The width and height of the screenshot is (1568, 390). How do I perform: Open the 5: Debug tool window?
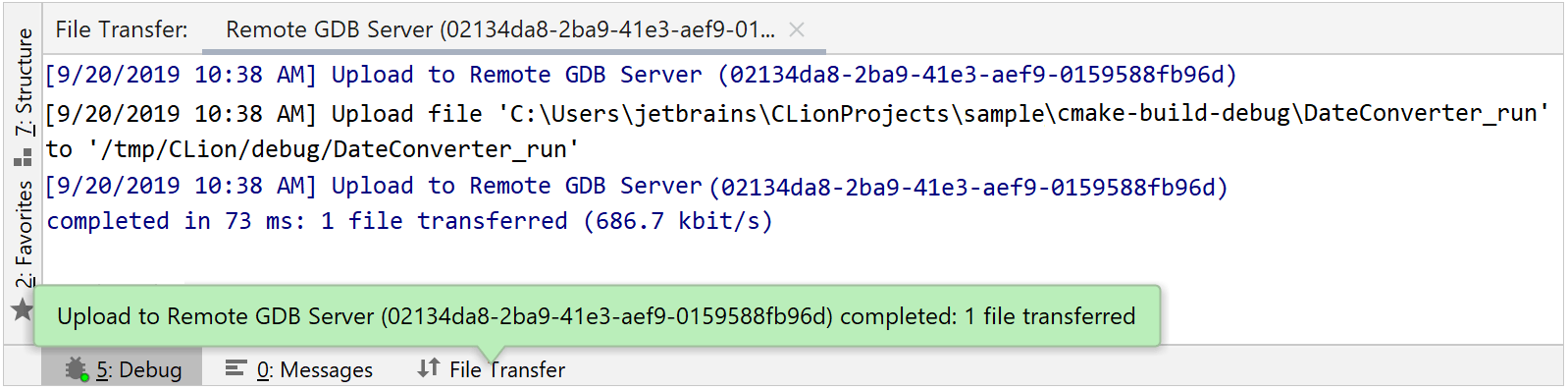[123, 369]
